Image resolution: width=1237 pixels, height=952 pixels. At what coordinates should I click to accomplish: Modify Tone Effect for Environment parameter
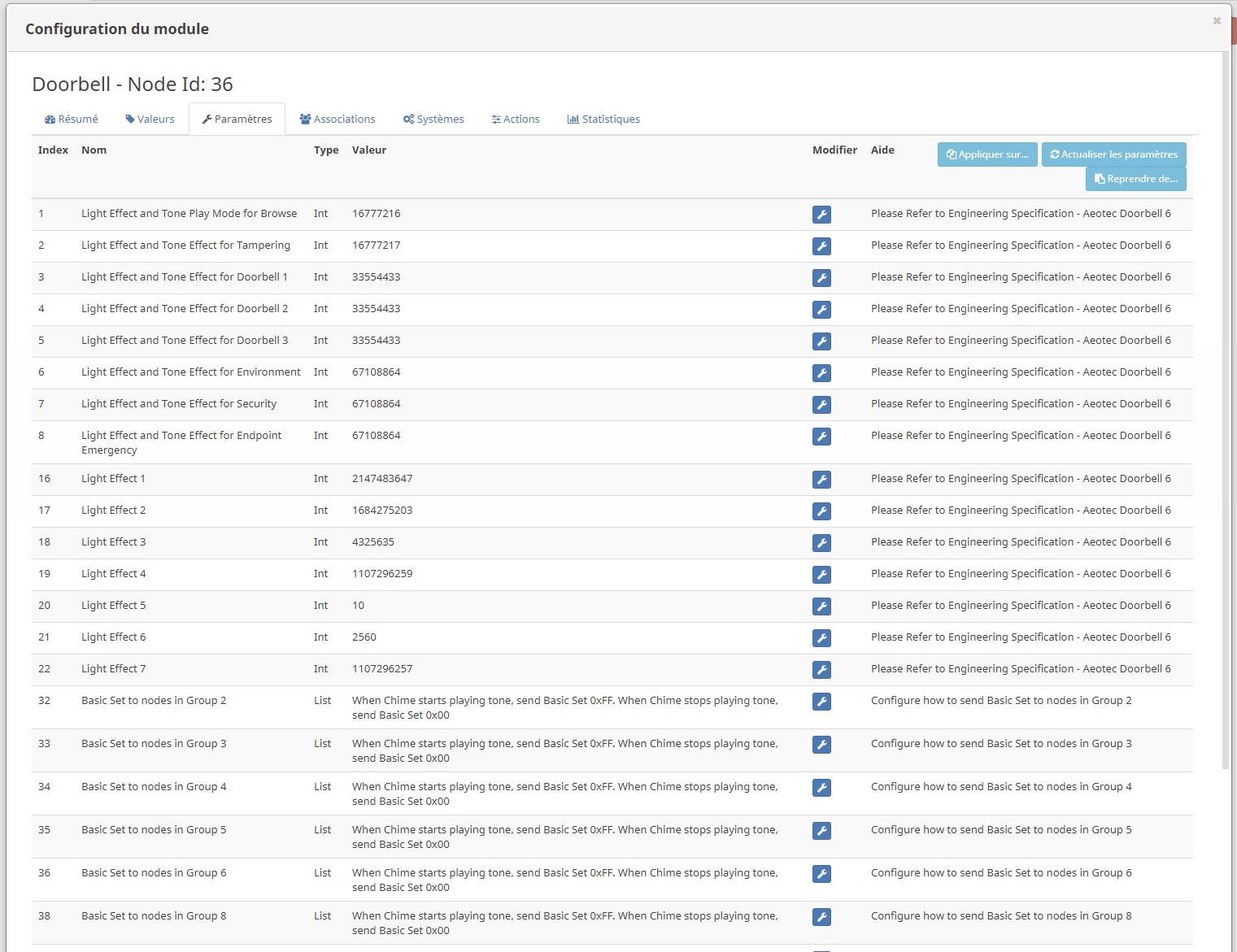click(821, 373)
